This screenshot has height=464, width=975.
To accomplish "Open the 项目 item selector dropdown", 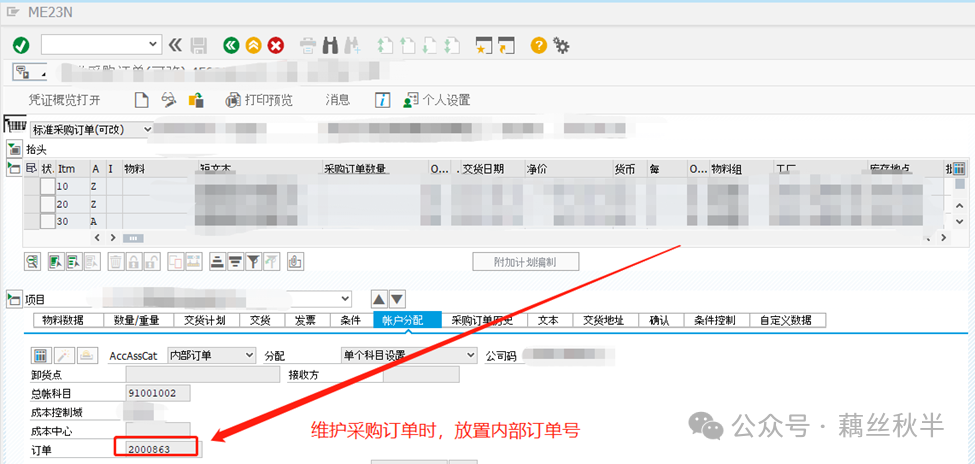I will tap(346, 299).
